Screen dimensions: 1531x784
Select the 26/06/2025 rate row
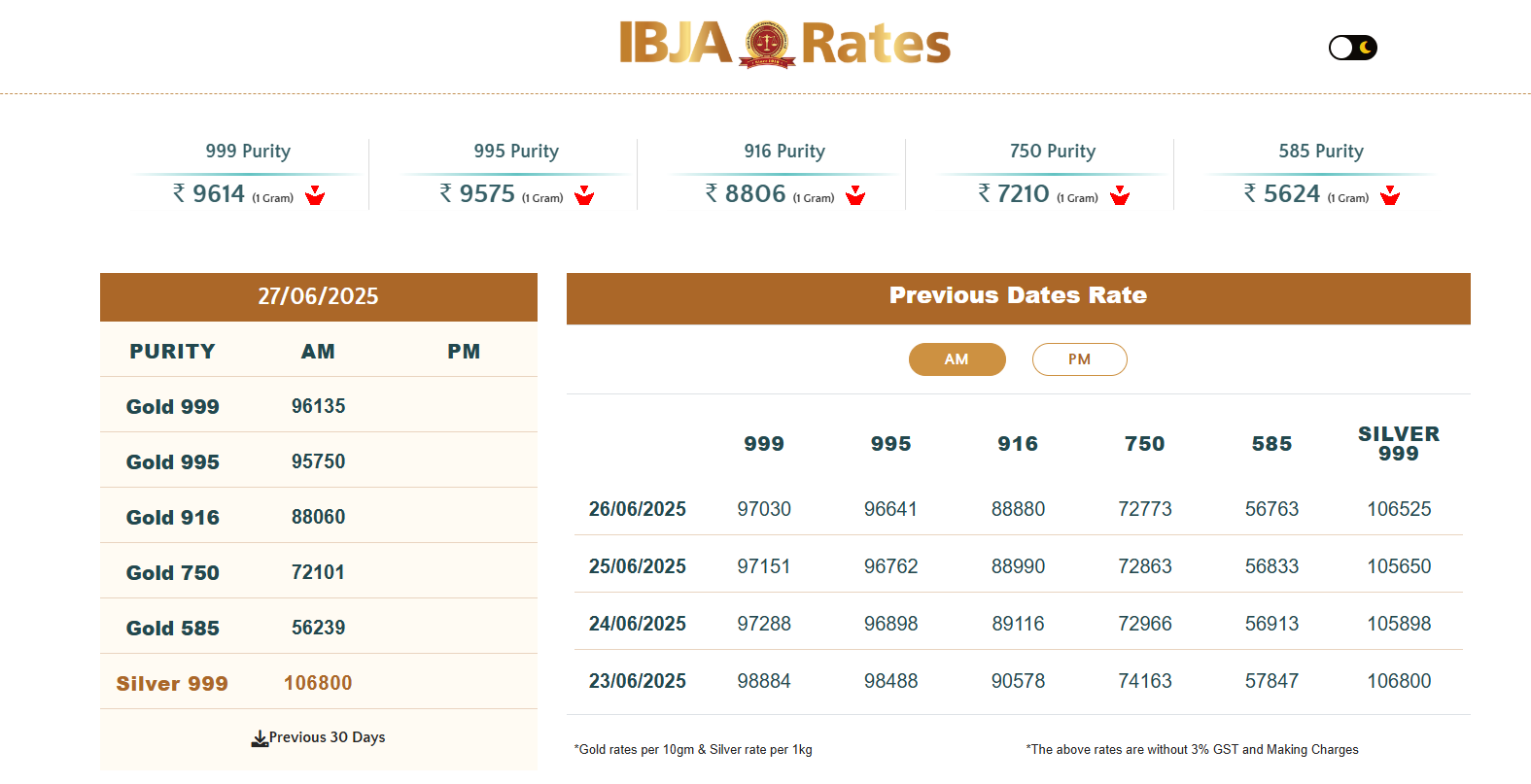coord(1019,509)
